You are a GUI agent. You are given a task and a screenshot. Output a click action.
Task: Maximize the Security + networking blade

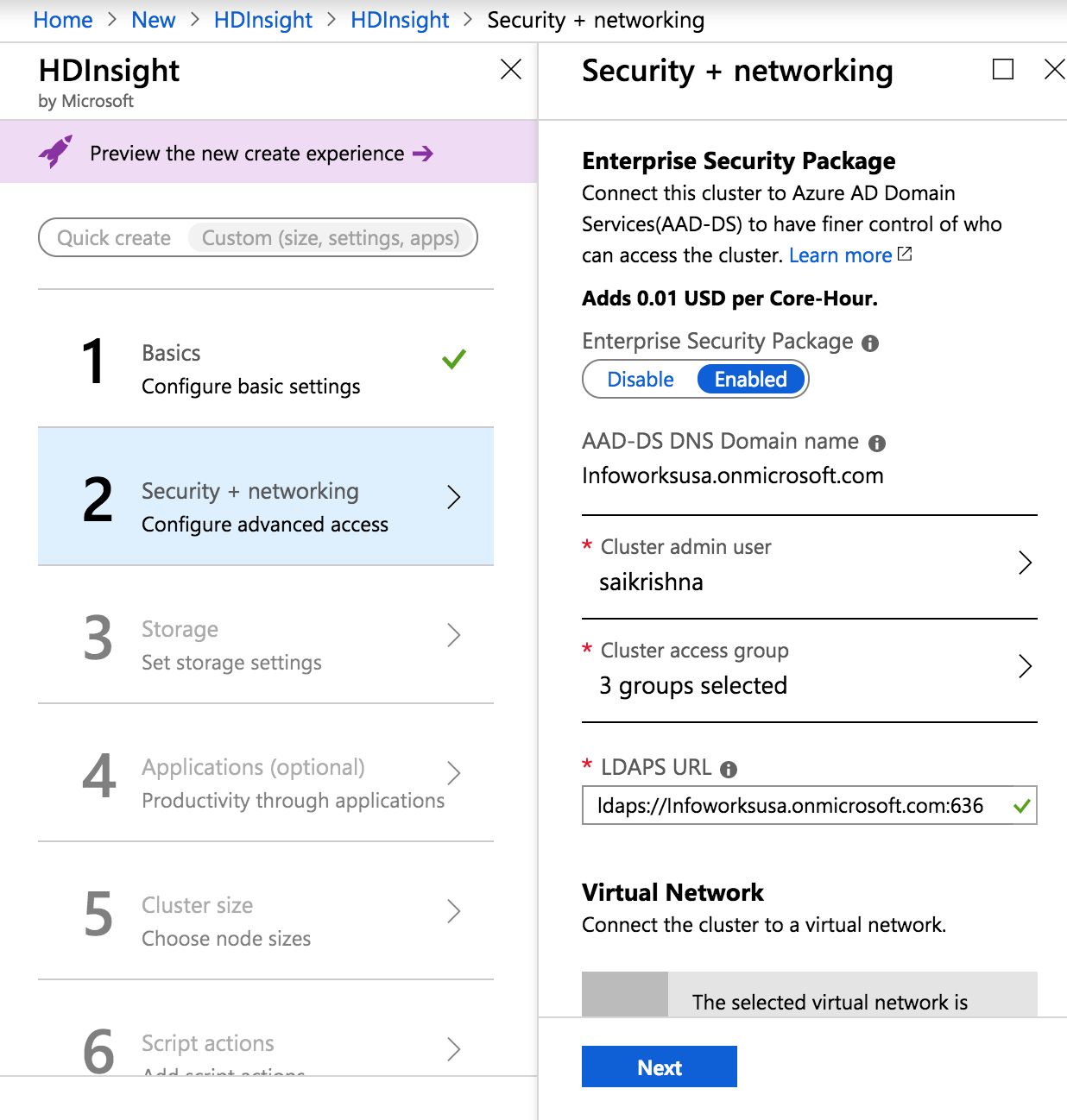point(1003,69)
